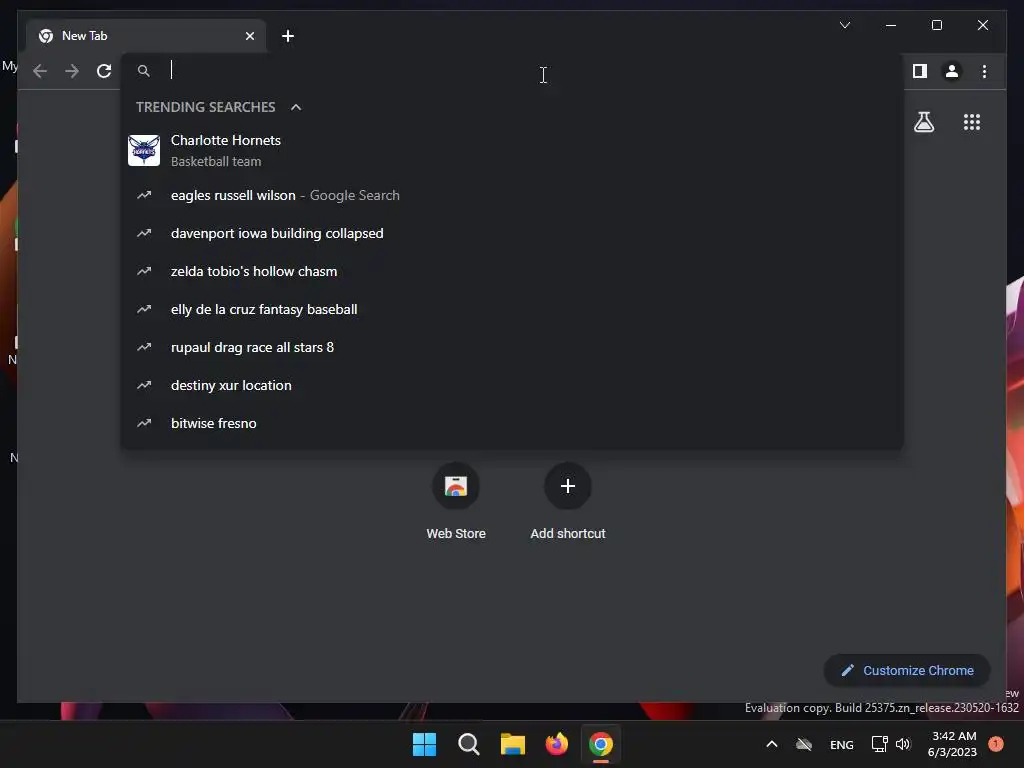The image size is (1024, 768).
Task: Open the network status icon
Action: click(x=880, y=744)
